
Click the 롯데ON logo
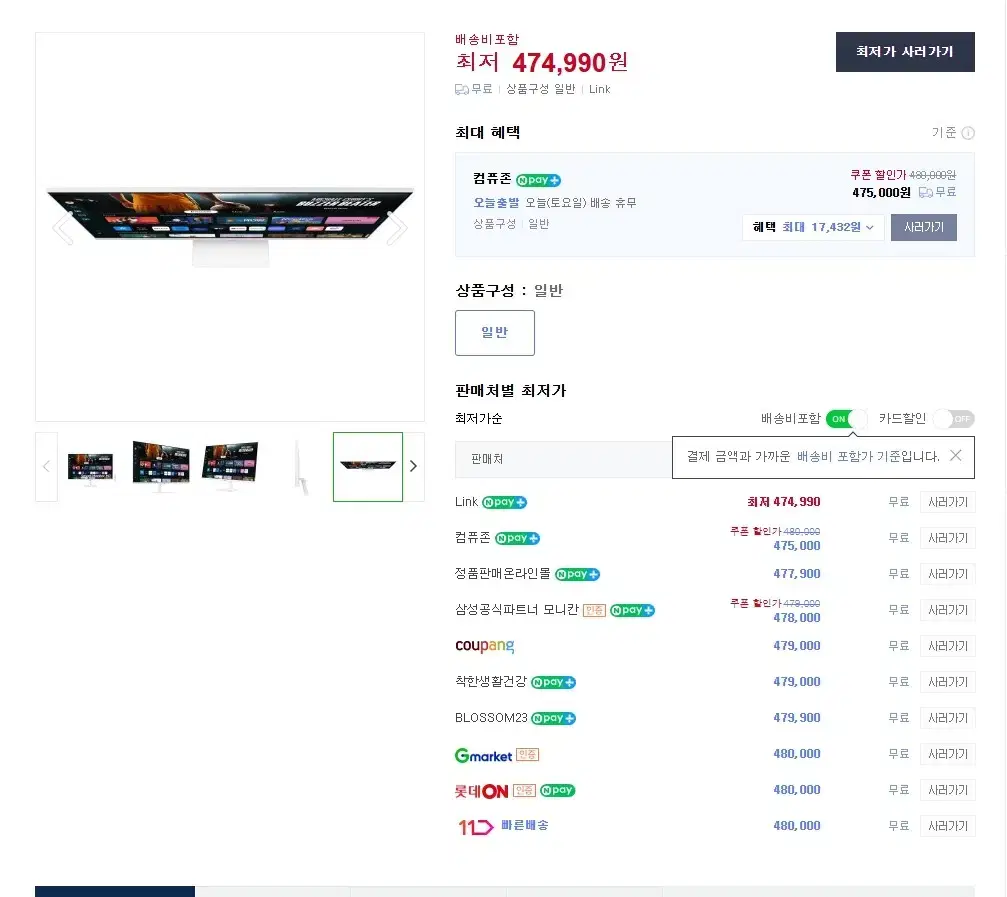click(x=482, y=791)
